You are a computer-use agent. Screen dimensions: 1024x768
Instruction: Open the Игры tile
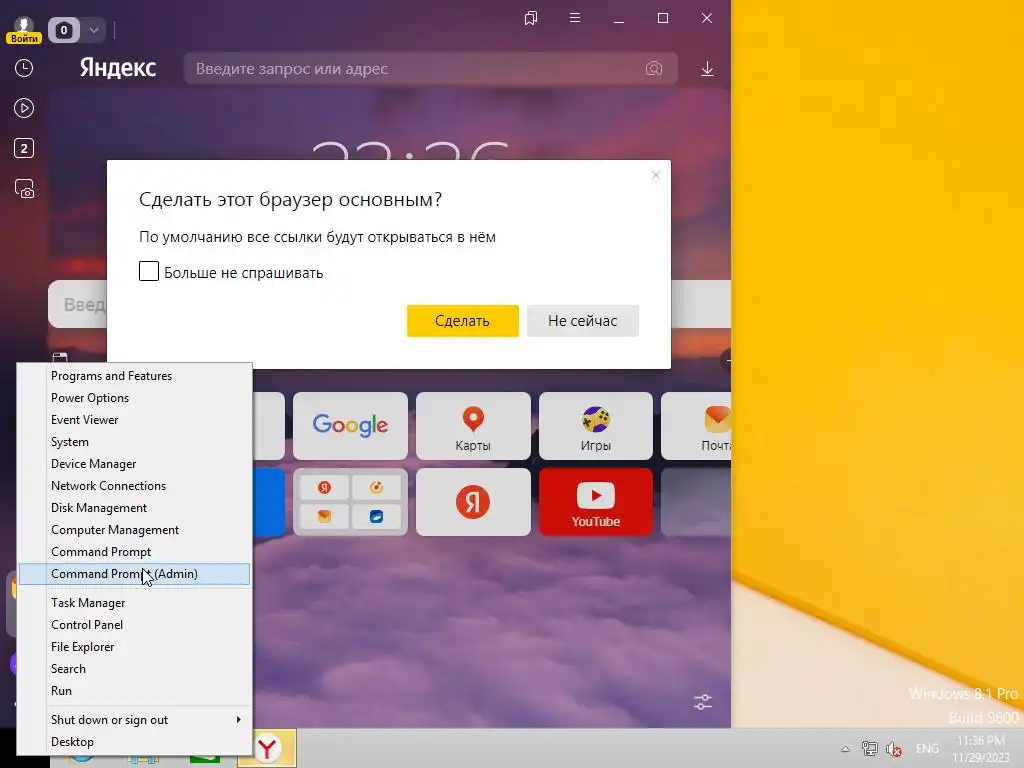[596, 426]
